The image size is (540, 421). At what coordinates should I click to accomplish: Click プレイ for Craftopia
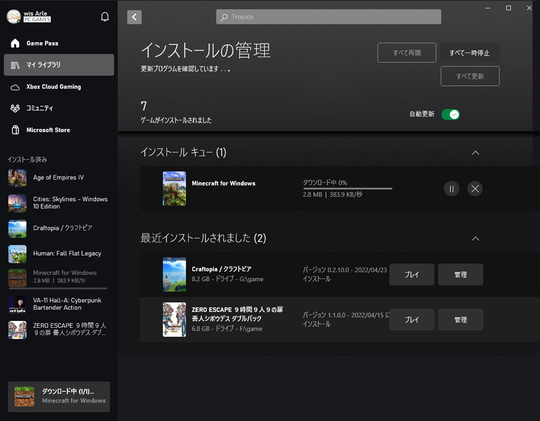pyautogui.click(x=412, y=275)
